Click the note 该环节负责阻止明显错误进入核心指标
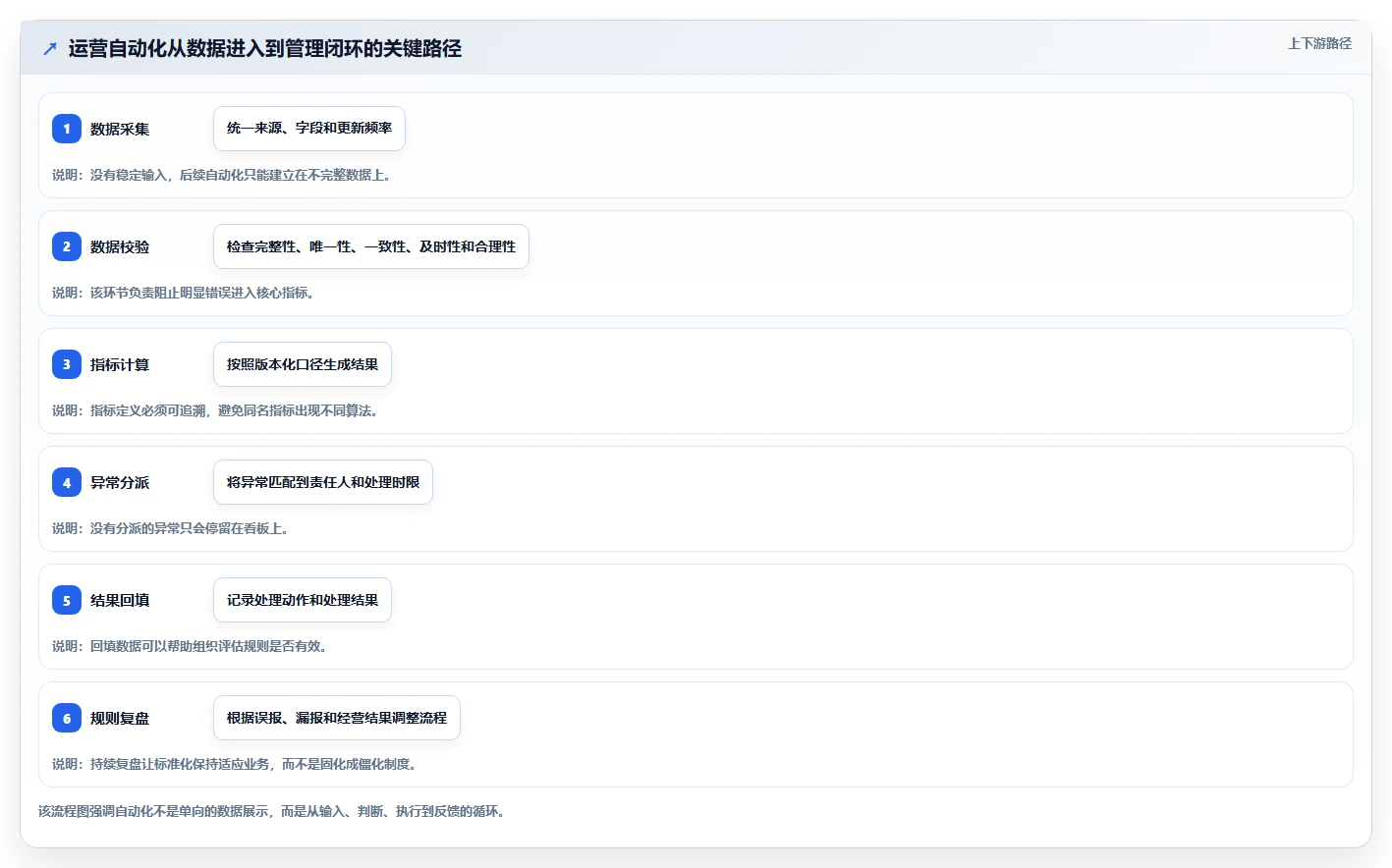The width and height of the screenshot is (1392, 868). pos(186,293)
